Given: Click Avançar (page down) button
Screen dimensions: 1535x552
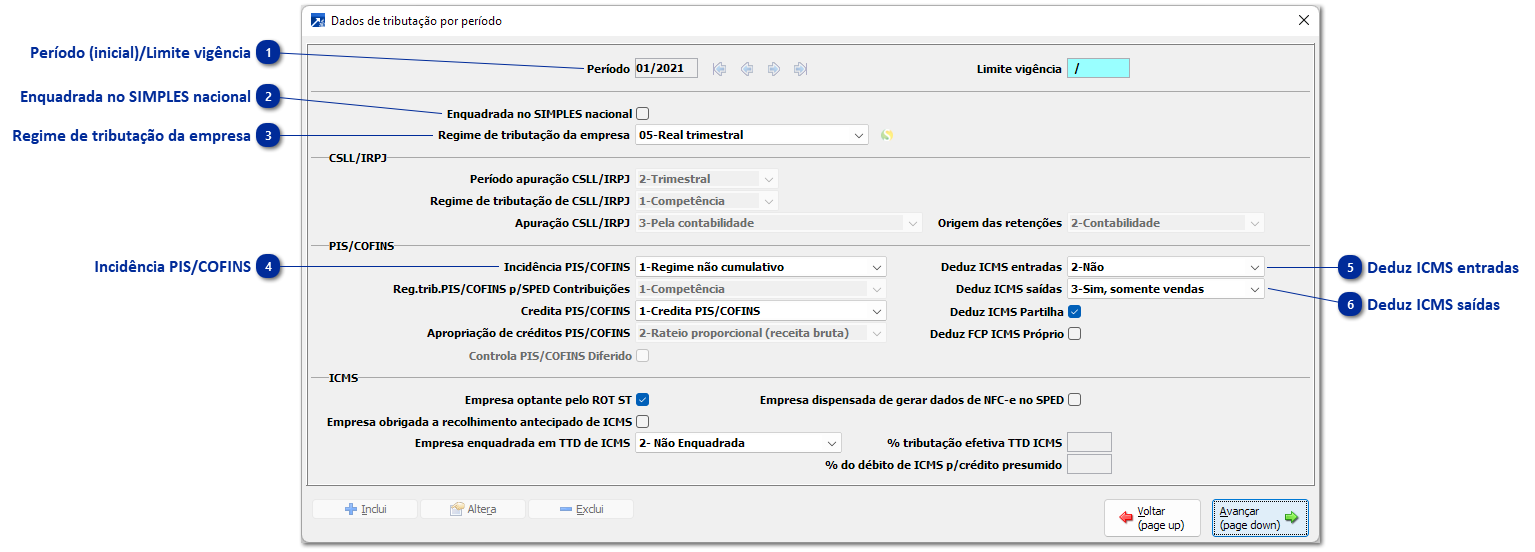Looking at the screenshot, I should click(1260, 518).
